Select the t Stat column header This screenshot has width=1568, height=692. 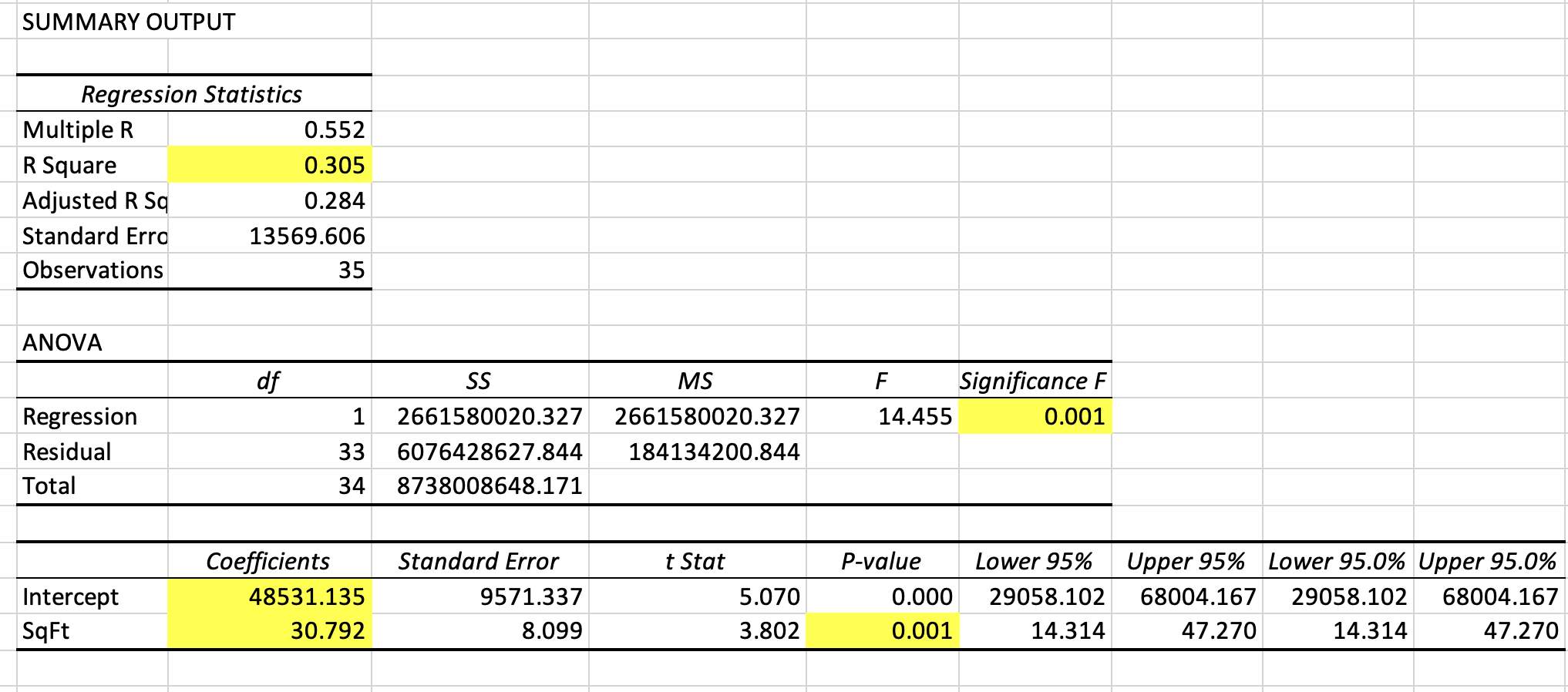tap(698, 561)
